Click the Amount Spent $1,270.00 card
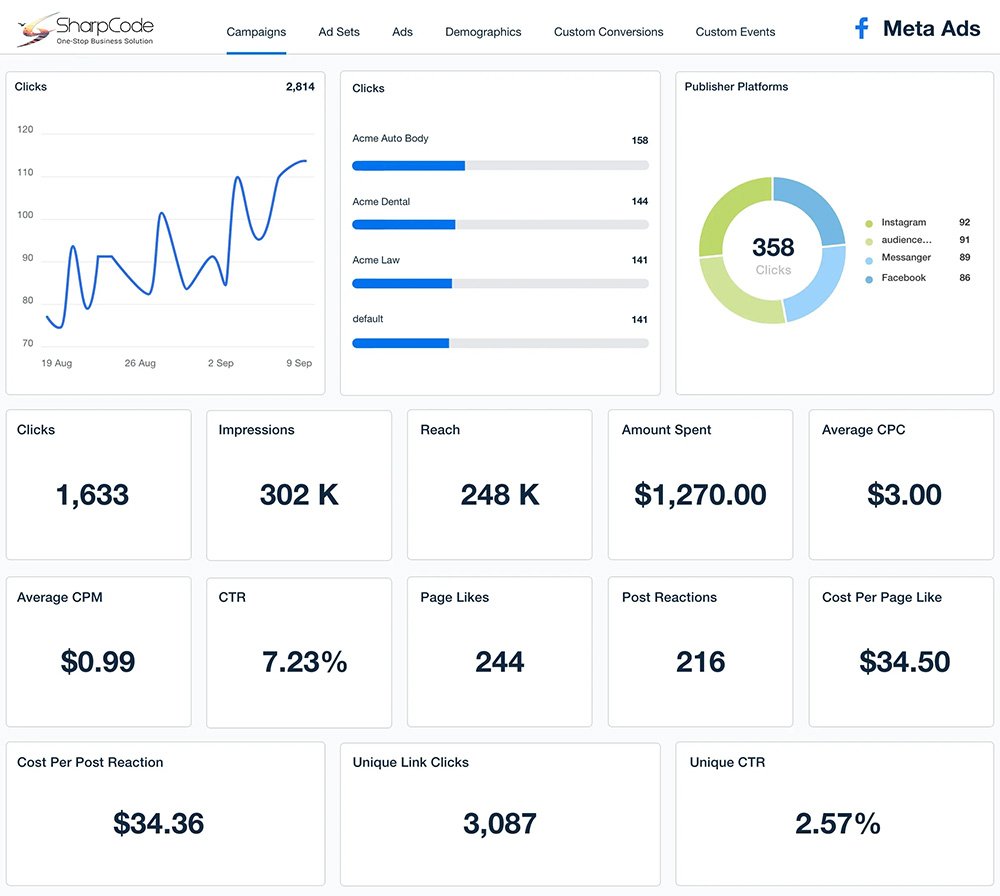1000x896 pixels. (700, 484)
